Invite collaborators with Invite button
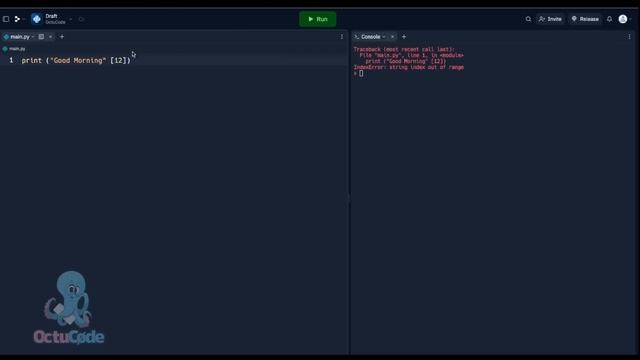The image size is (640, 360). click(x=550, y=19)
